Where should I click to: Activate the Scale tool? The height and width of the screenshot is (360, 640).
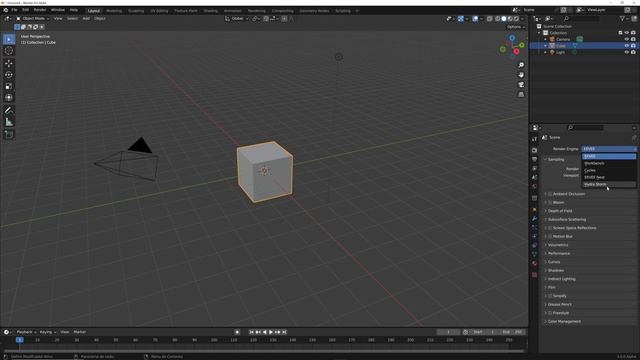pyautogui.click(x=9, y=86)
